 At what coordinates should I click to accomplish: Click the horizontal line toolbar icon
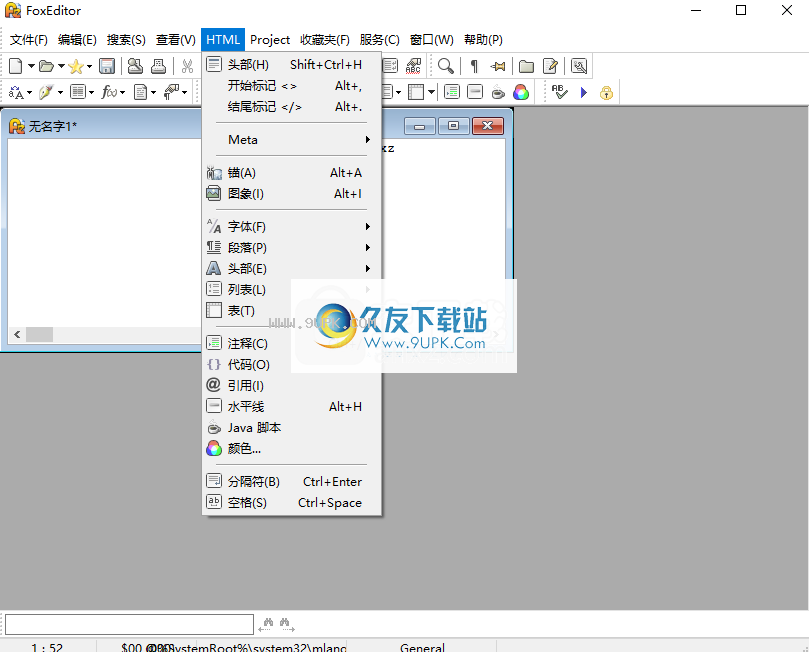click(x=475, y=92)
